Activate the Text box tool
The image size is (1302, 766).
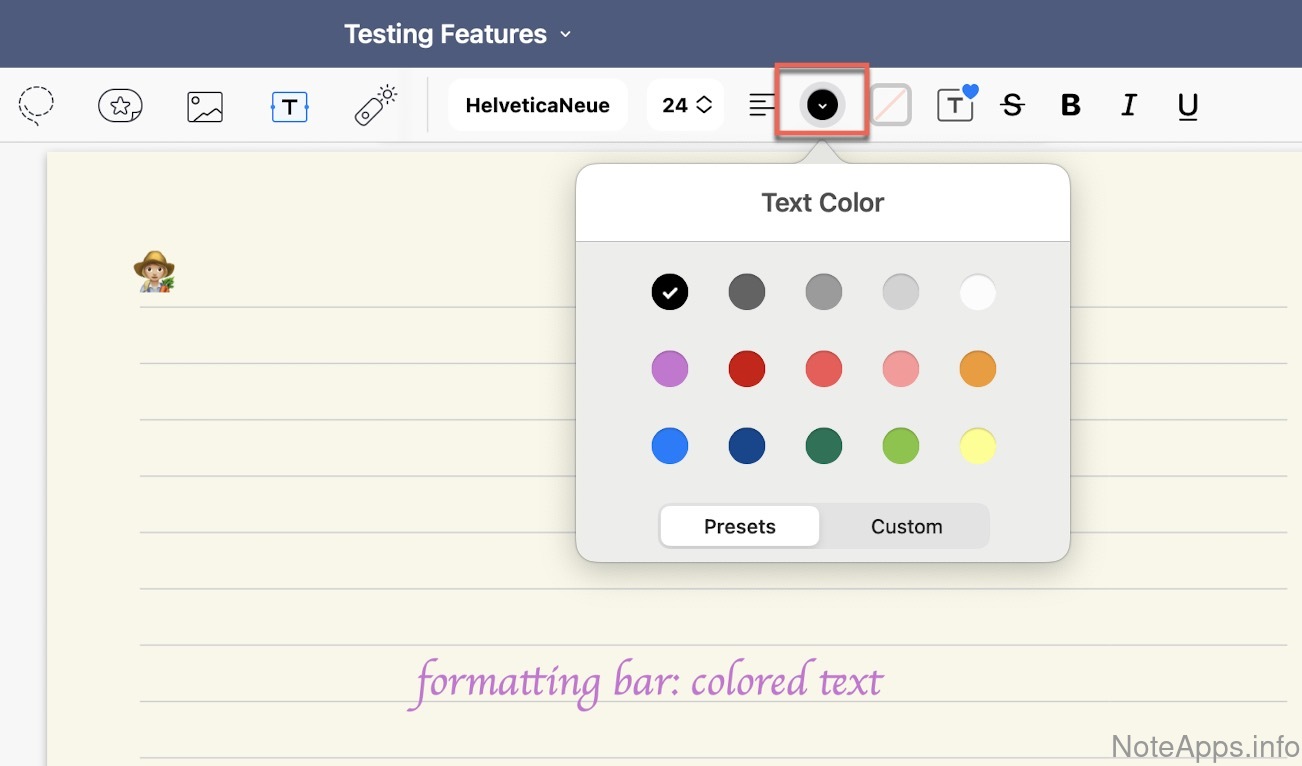(x=290, y=106)
